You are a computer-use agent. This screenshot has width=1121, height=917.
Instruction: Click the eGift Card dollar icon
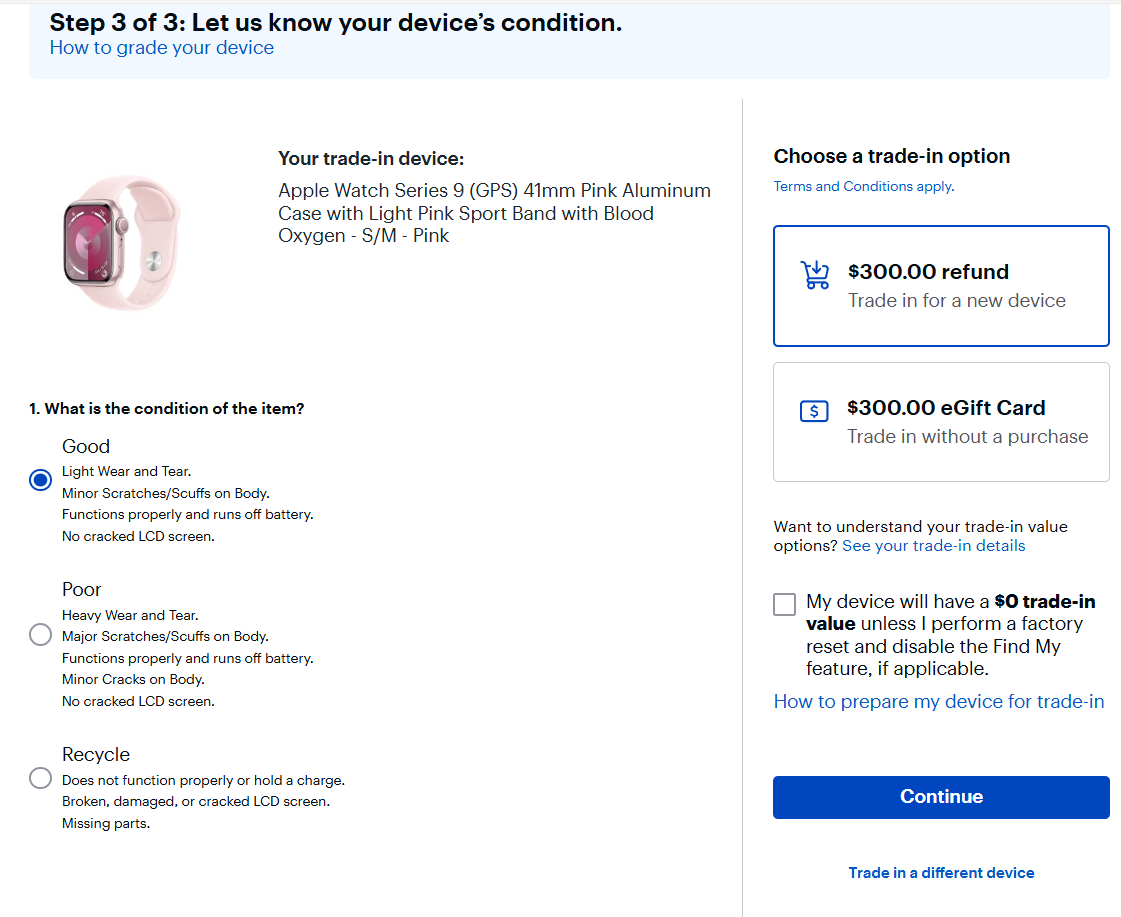[814, 411]
